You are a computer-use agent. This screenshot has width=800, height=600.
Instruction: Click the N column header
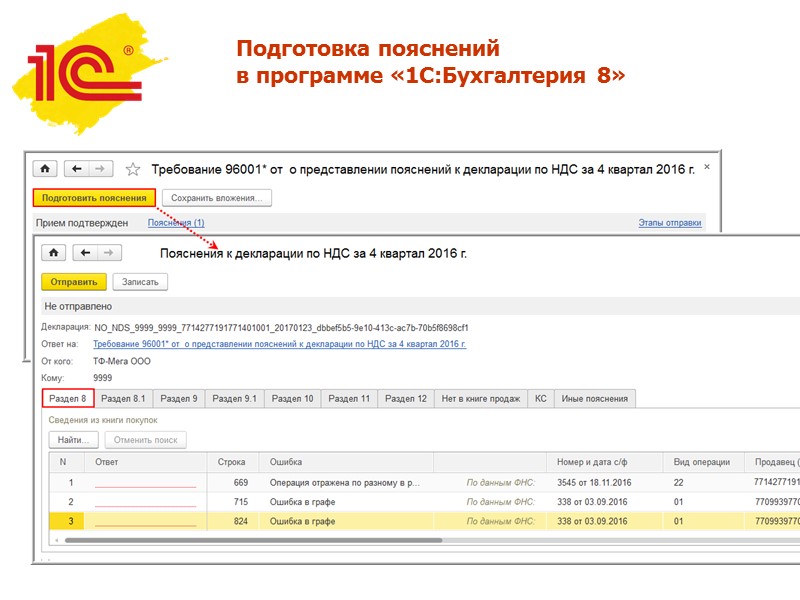(67, 462)
